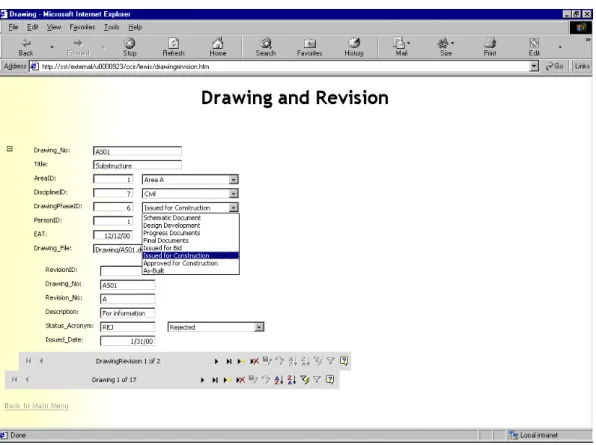Viewport: 596px width, 445px height.
Task: Sort descending in DrawingRevision navigator
Action: point(306,361)
